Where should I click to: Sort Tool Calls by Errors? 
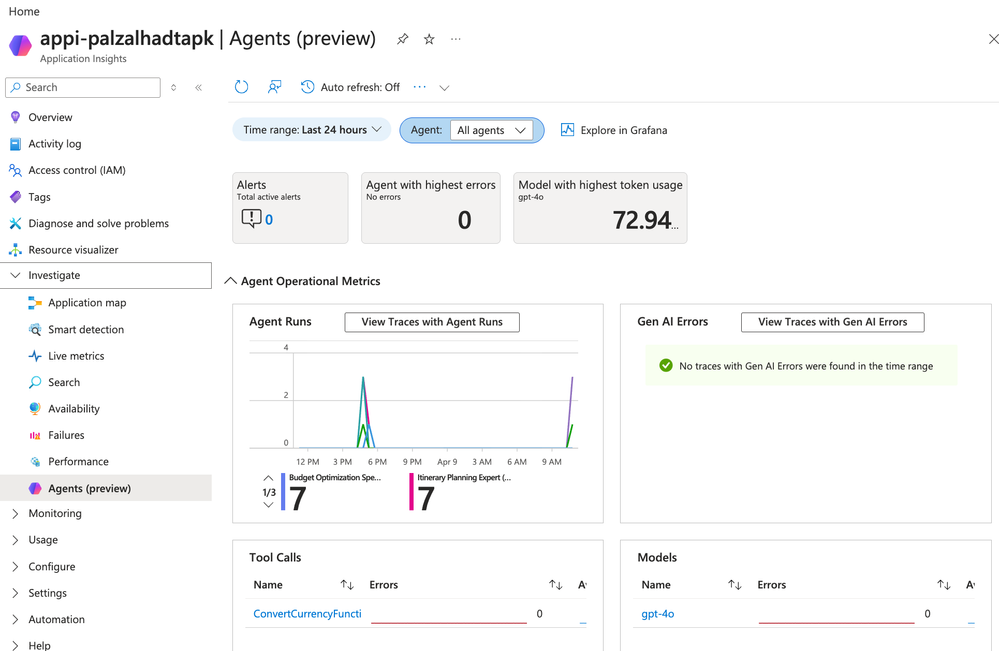click(556, 585)
